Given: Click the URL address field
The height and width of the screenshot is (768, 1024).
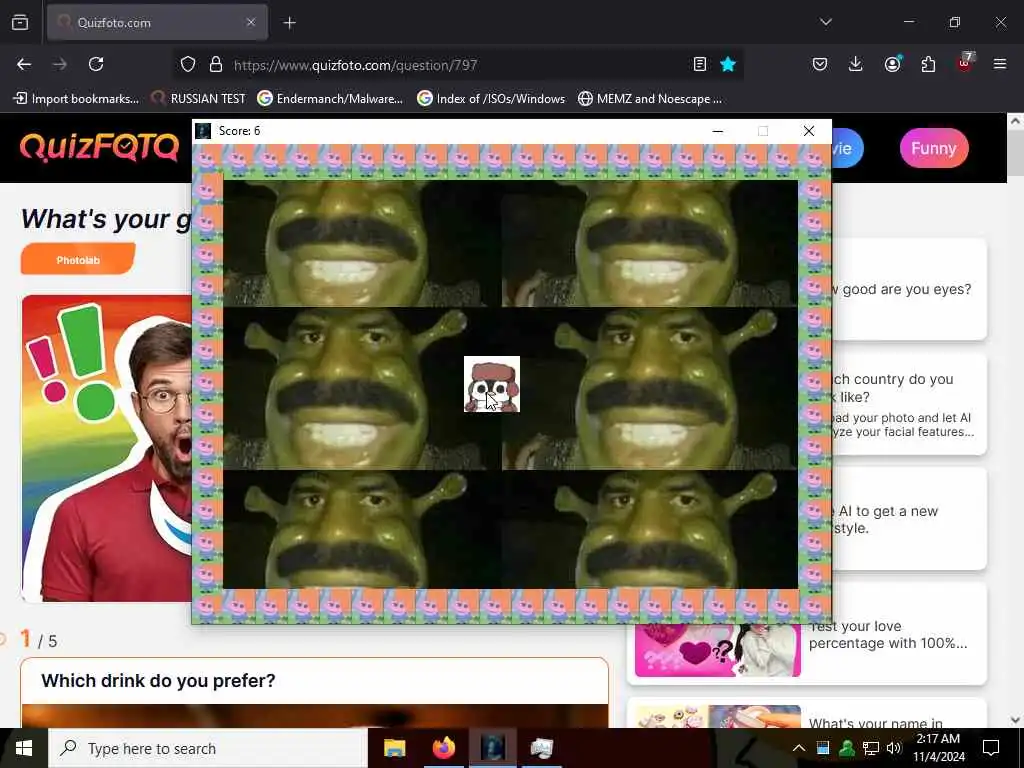Looking at the screenshot, I should point(457,65).
